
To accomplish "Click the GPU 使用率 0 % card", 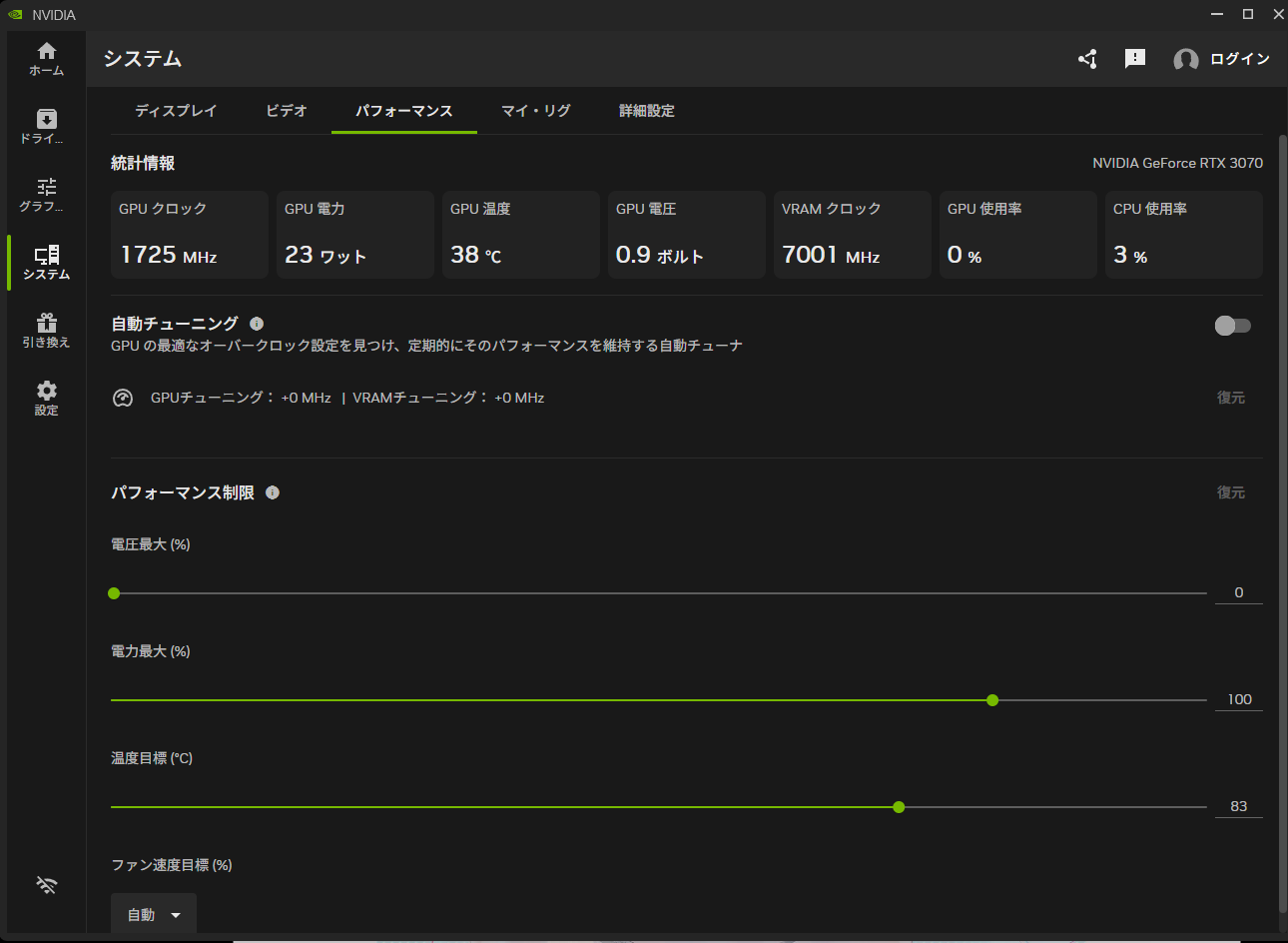I will [x=1018, y=235].
